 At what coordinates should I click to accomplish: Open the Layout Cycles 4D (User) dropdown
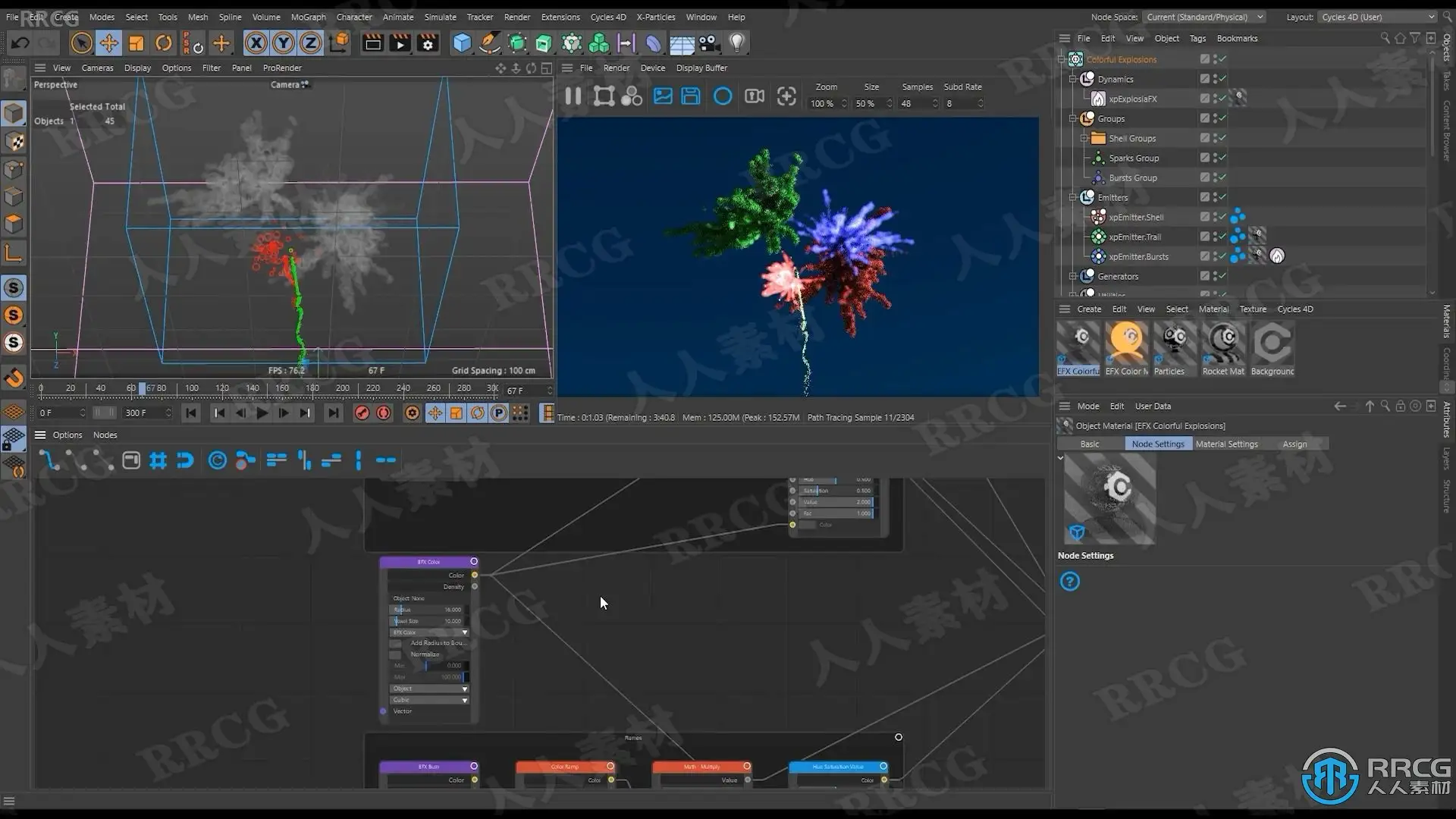(x=1378, y=17)
